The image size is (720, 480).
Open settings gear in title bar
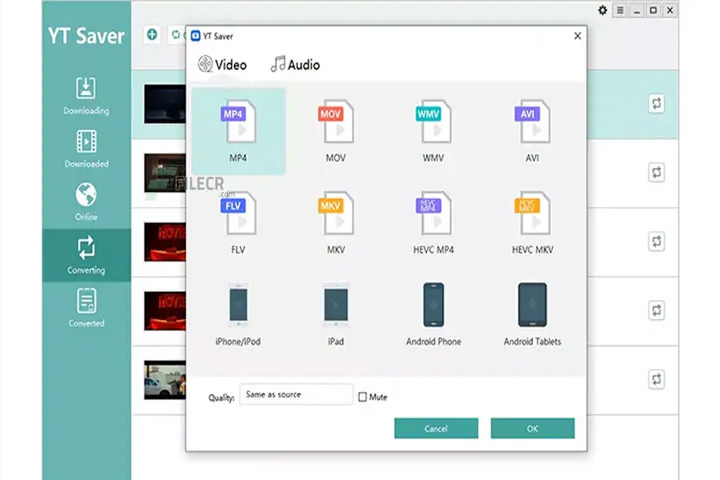(x=602, y=10)
